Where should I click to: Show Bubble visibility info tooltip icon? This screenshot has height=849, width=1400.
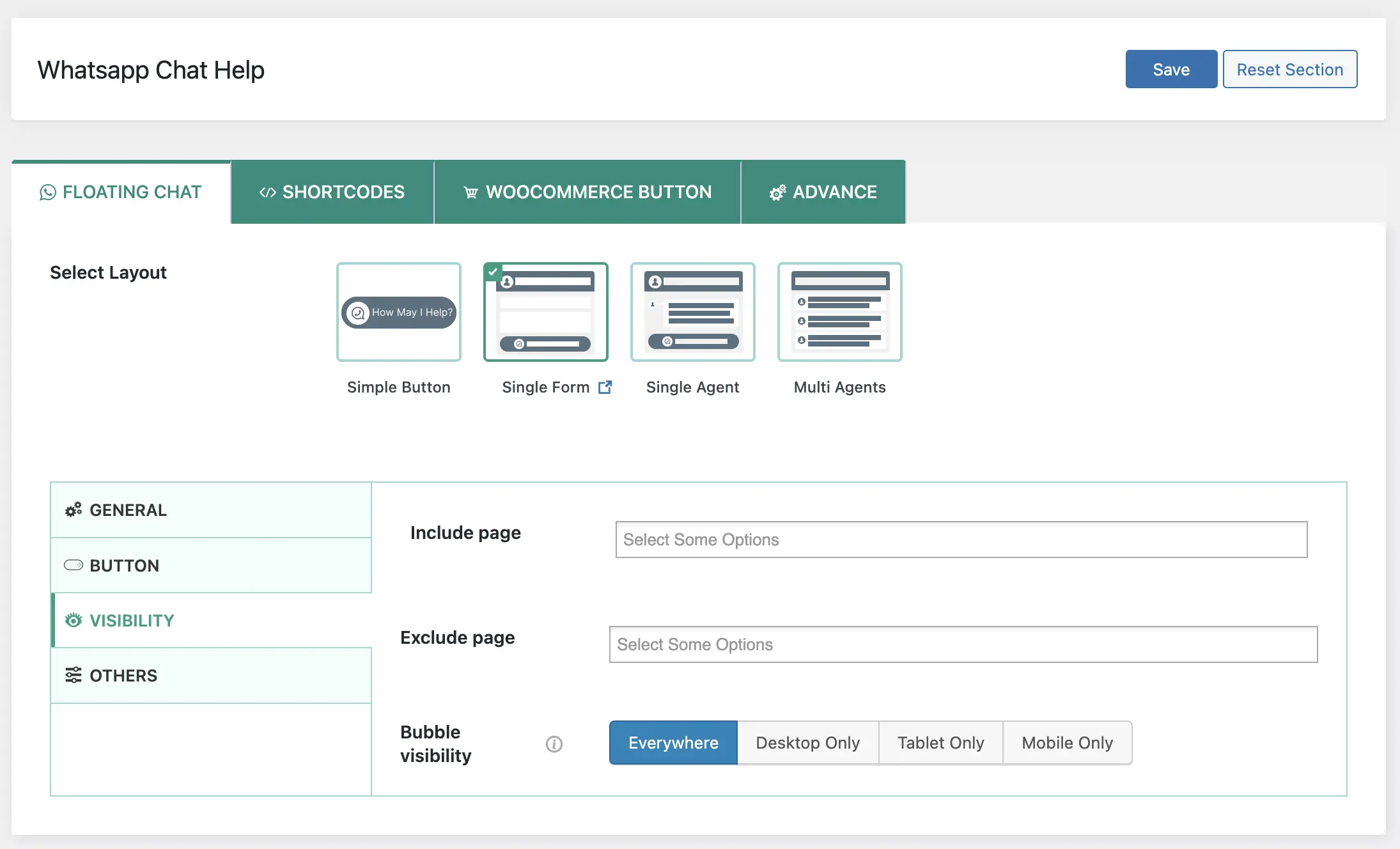pyautogui.click(x=554, y=744)
